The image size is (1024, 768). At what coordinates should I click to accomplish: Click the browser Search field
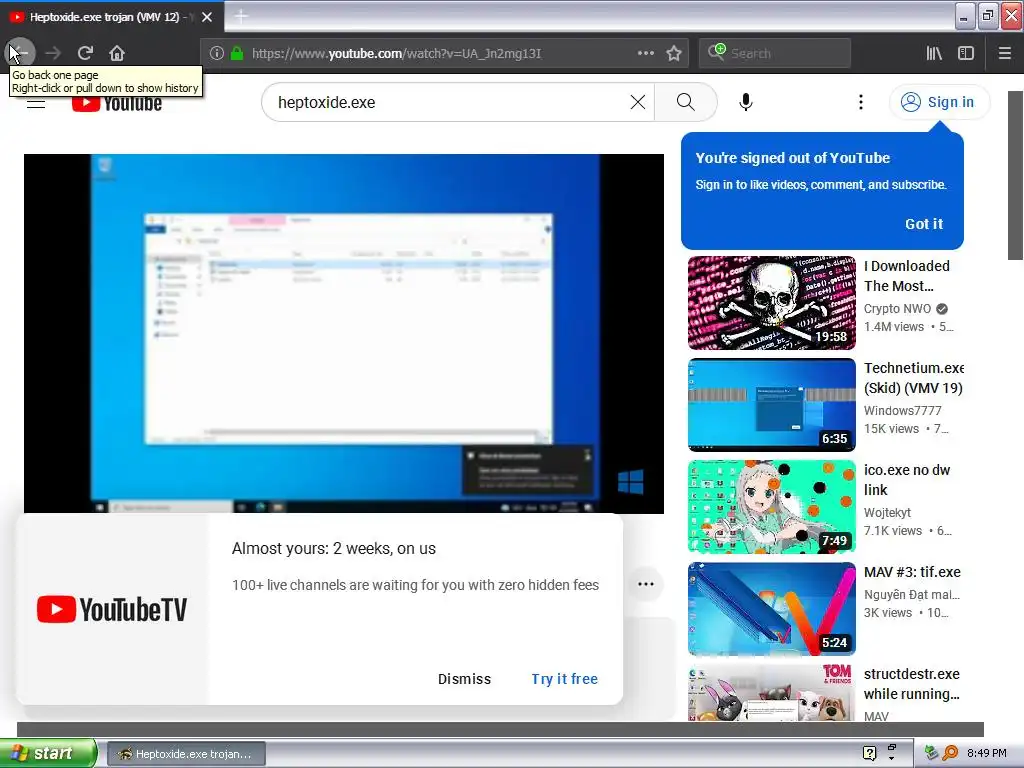(x=775, y=53)
